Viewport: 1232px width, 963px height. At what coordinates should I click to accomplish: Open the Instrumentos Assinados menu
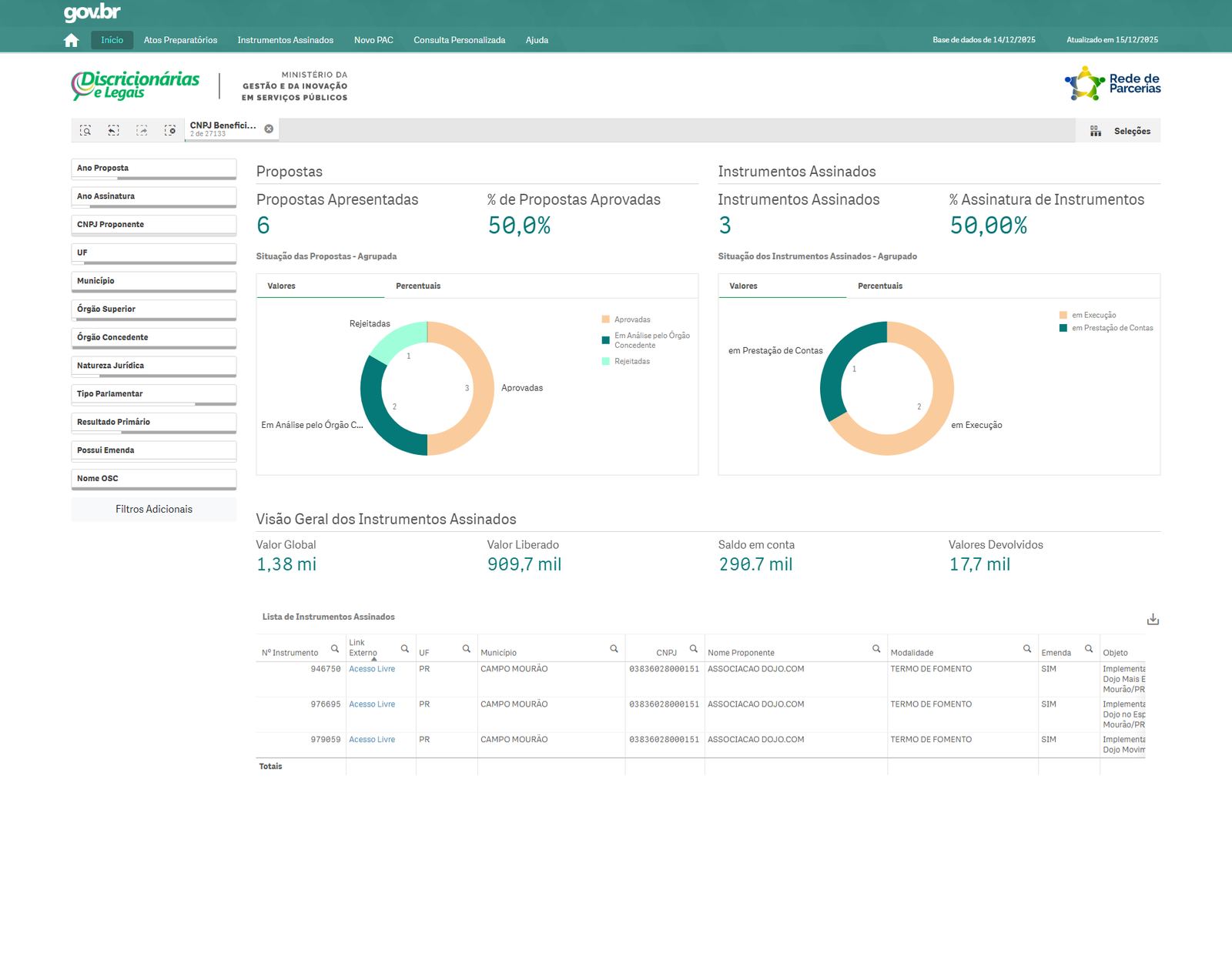[285, 40]
